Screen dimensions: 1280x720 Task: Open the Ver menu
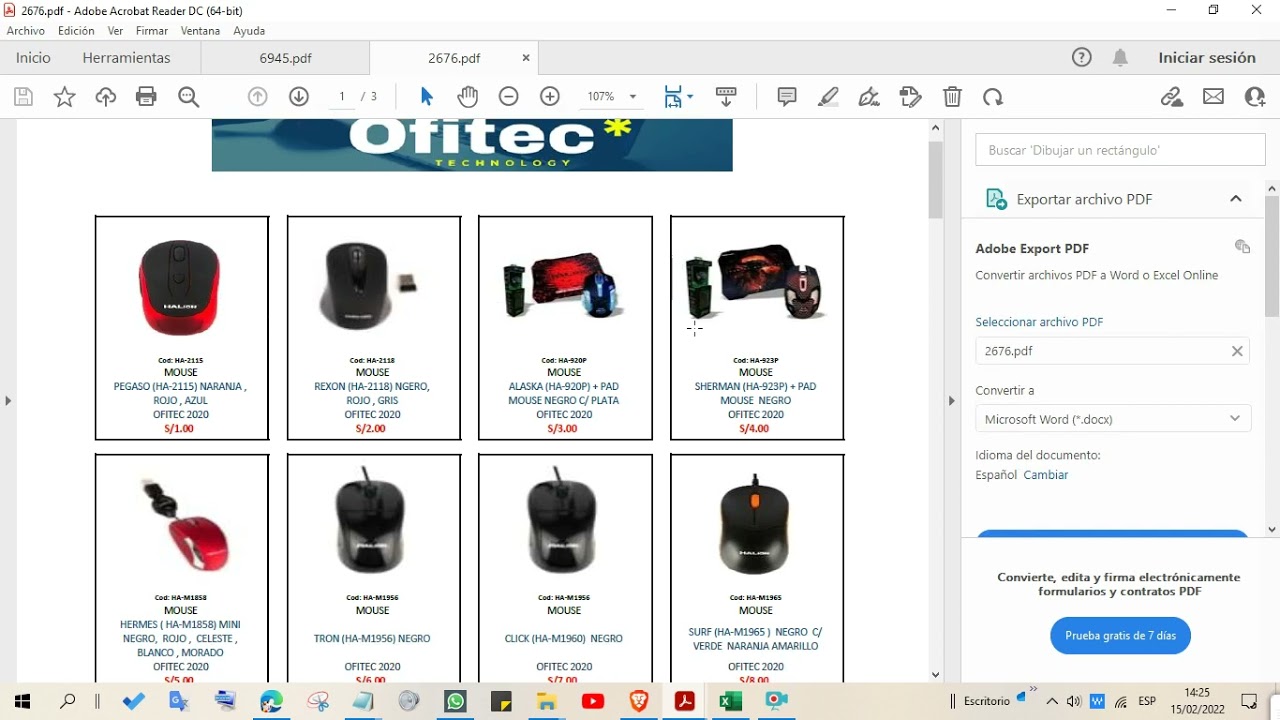(x=115, y=31)
